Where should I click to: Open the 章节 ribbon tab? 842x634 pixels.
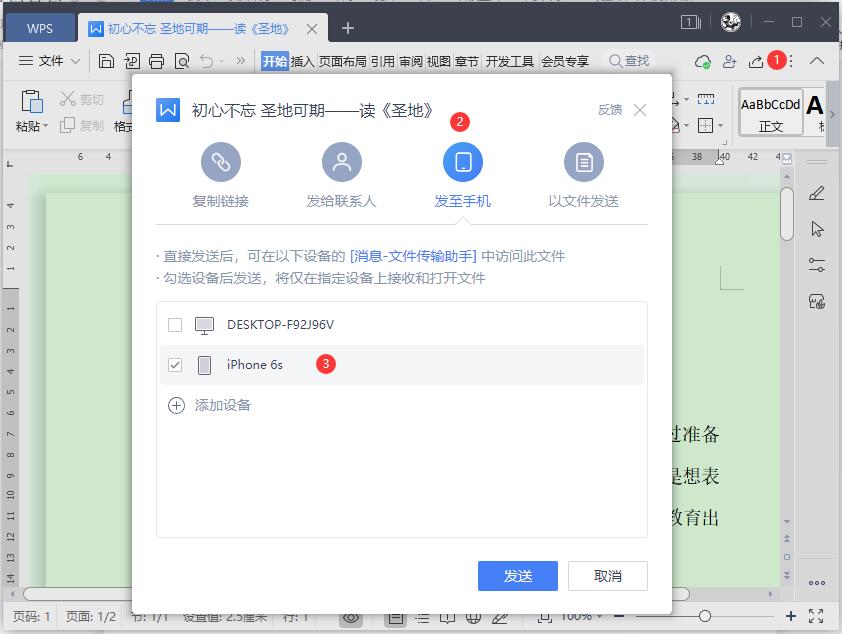click(467, 61)
